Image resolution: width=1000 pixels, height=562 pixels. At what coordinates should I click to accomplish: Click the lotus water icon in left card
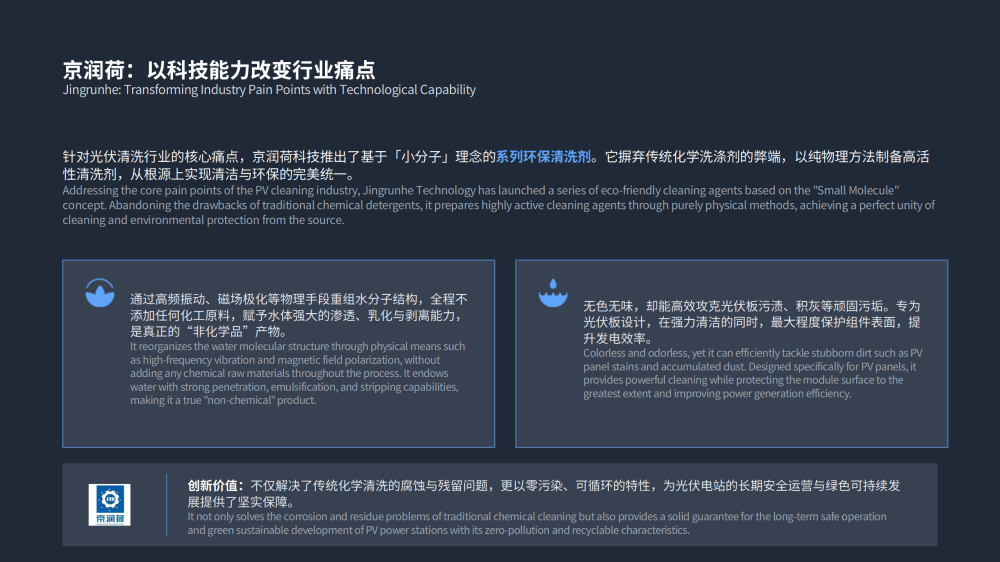click(x=100, y=293)
